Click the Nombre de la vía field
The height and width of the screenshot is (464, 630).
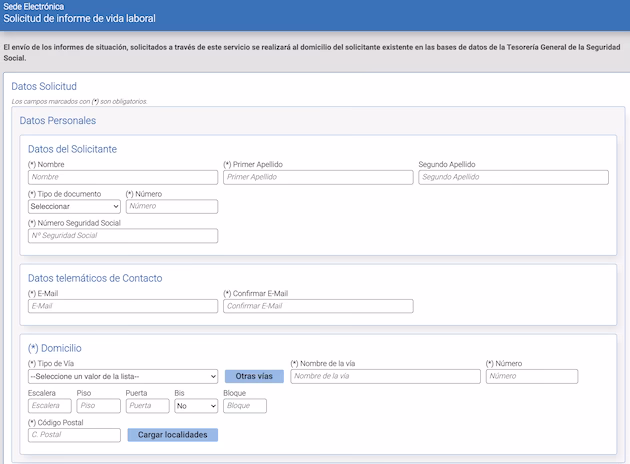pyautogui.click(x=385, y=376)
